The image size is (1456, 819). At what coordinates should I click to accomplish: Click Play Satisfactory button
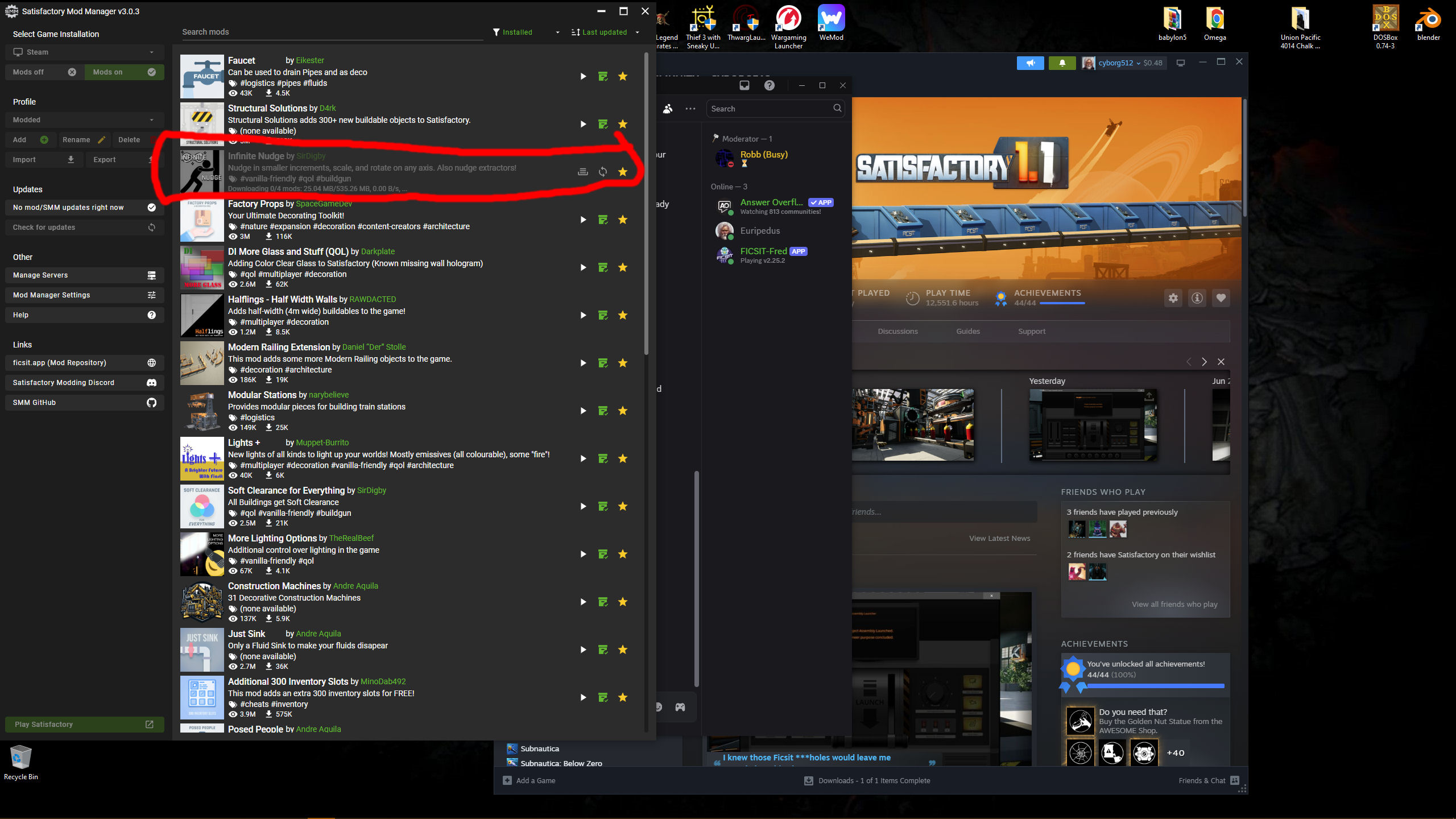[85, 725]
